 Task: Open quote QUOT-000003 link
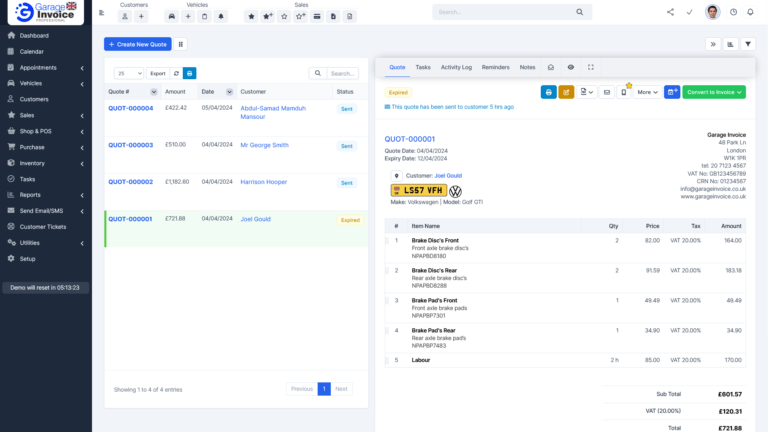131,145
